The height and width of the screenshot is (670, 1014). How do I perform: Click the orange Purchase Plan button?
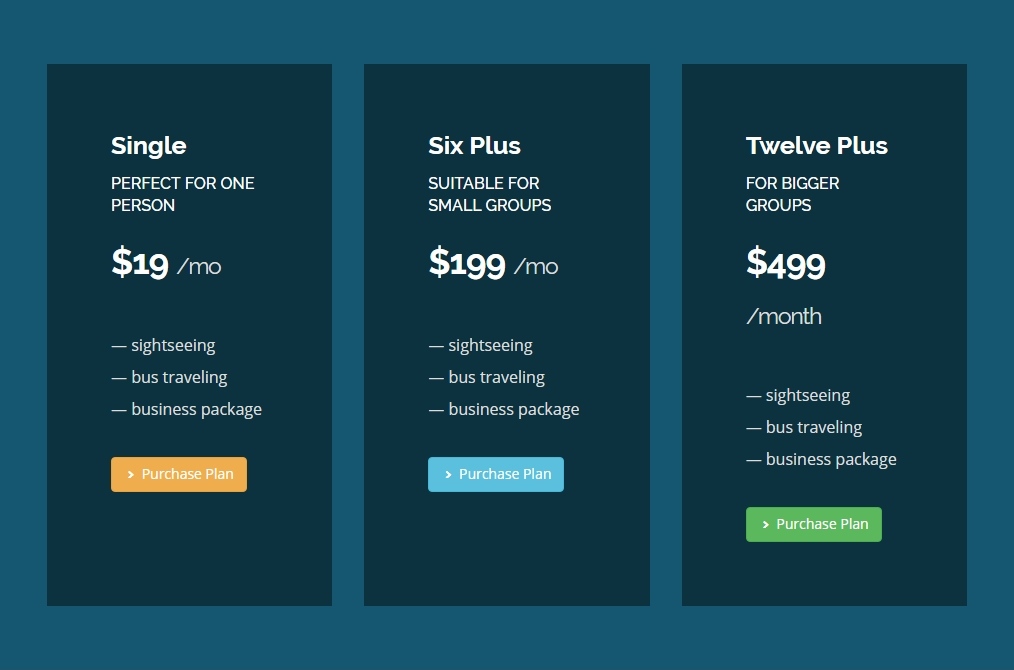point(179,474)
